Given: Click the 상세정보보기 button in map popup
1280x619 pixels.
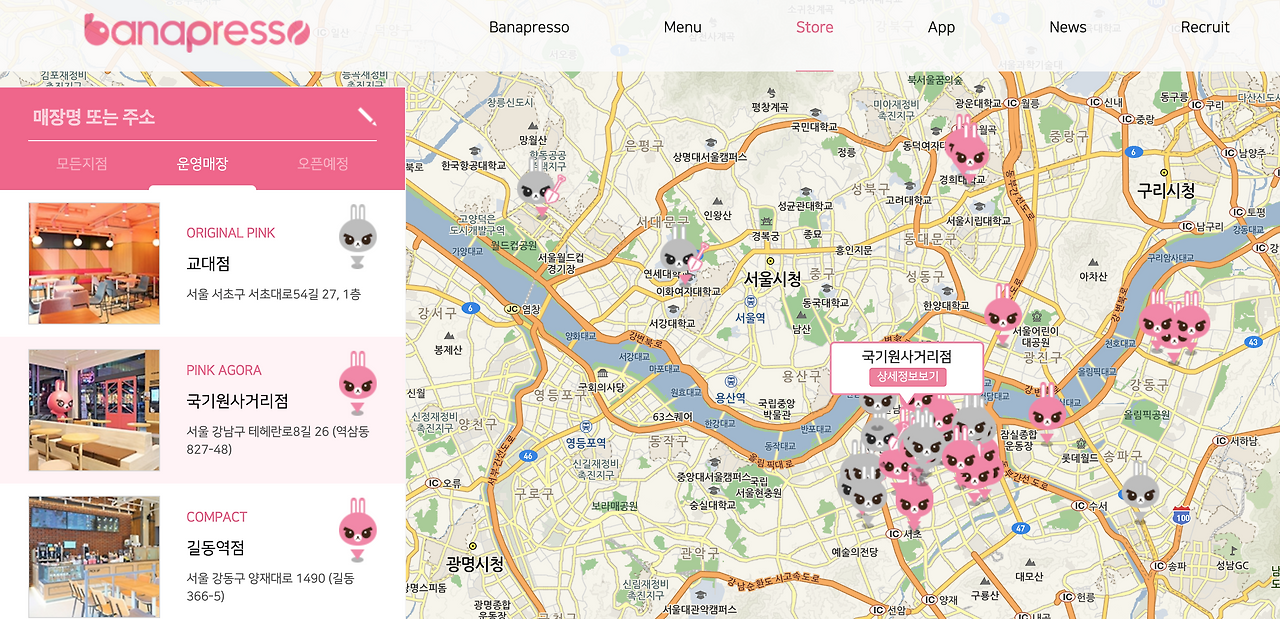Looking at the screenshot, I should point(907,378).
